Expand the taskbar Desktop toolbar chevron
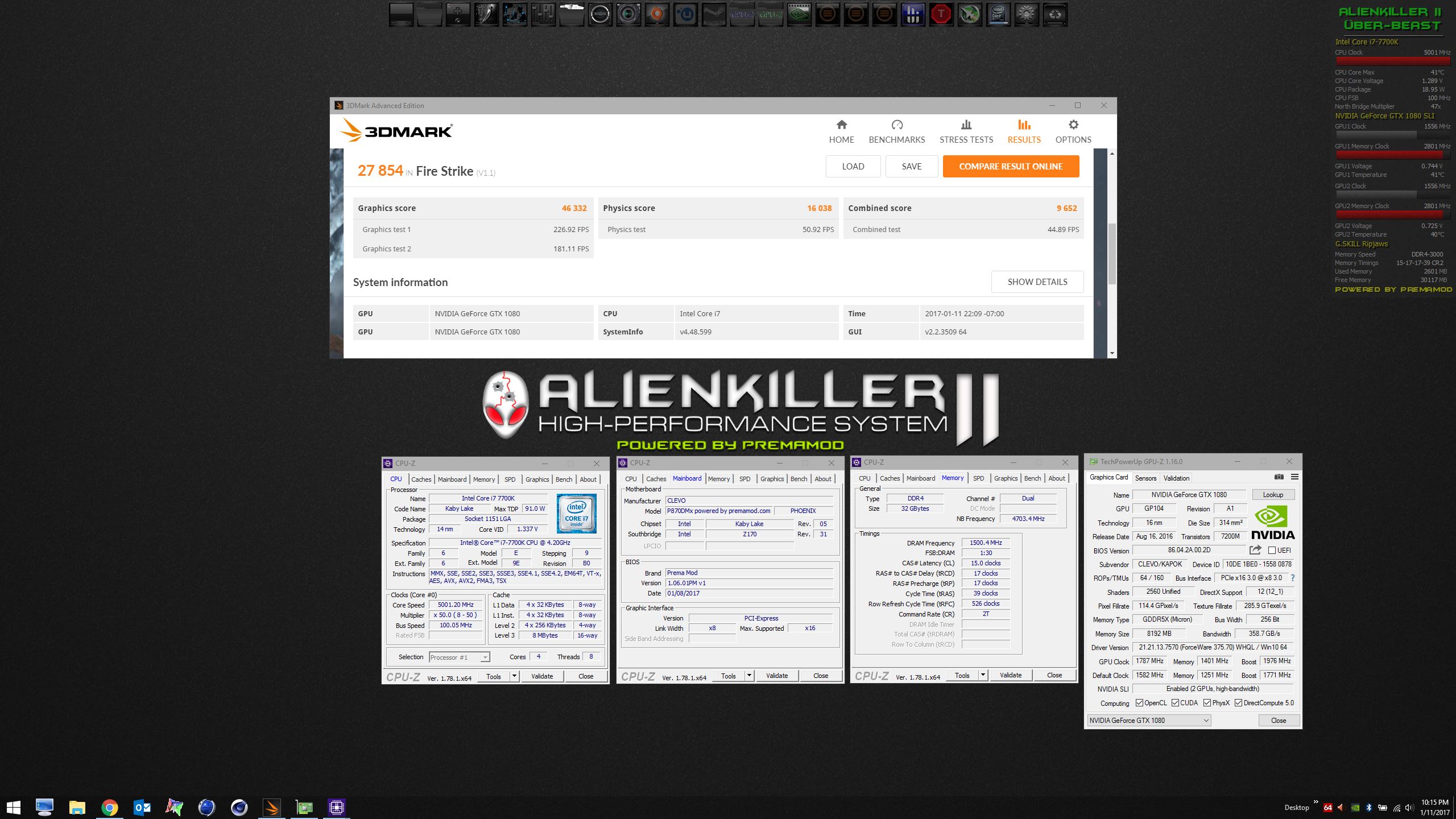Screen dimensions: 1456x819 (1316, 803)
